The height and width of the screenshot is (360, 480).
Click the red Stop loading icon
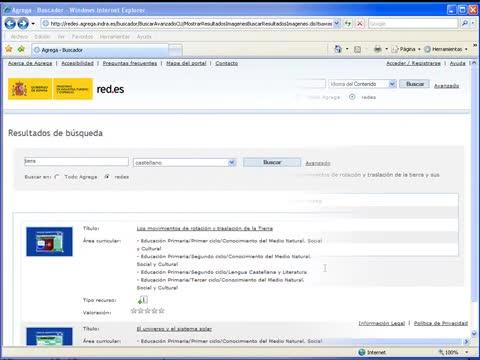click(x=360, y=24)
